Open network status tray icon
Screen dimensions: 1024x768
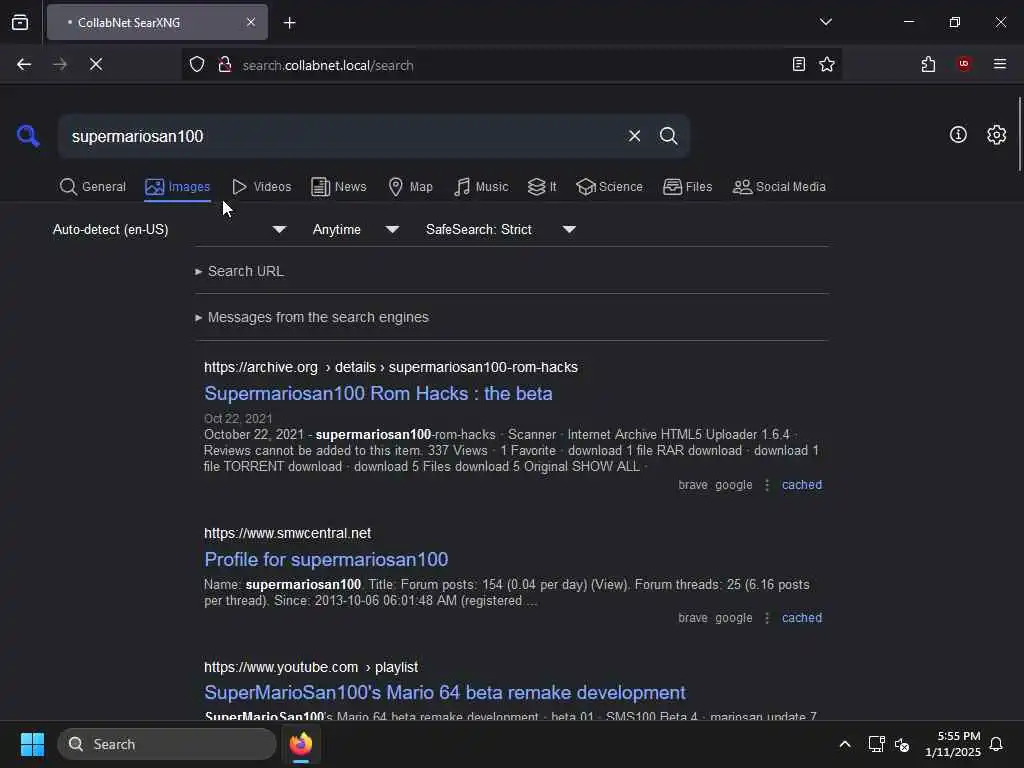coord(876,744)
